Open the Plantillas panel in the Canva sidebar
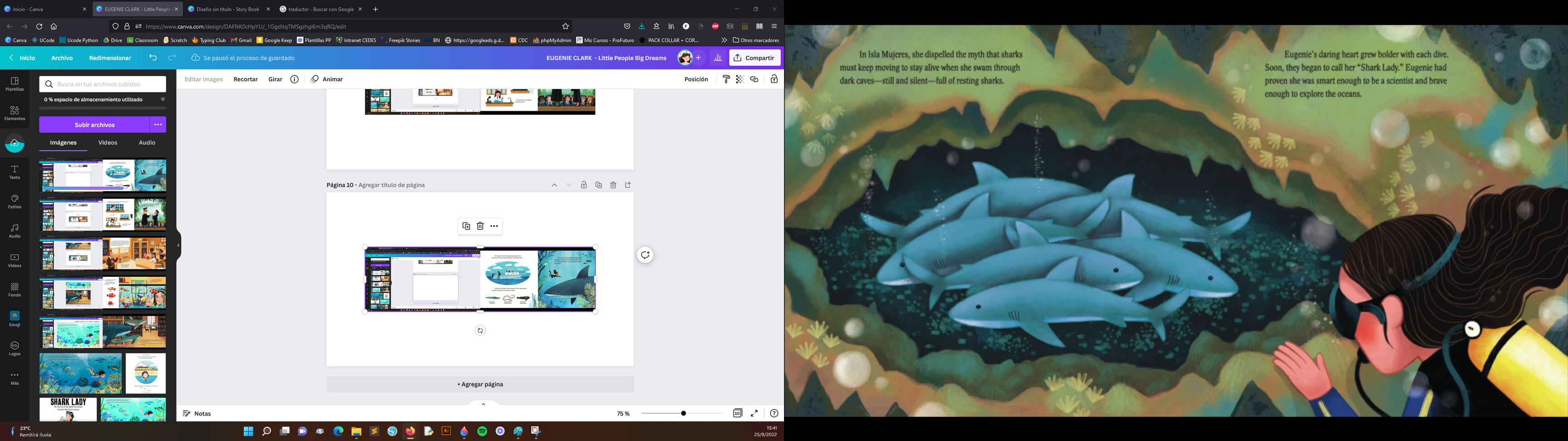This screenshot has width=1568, height=441. 15,84
